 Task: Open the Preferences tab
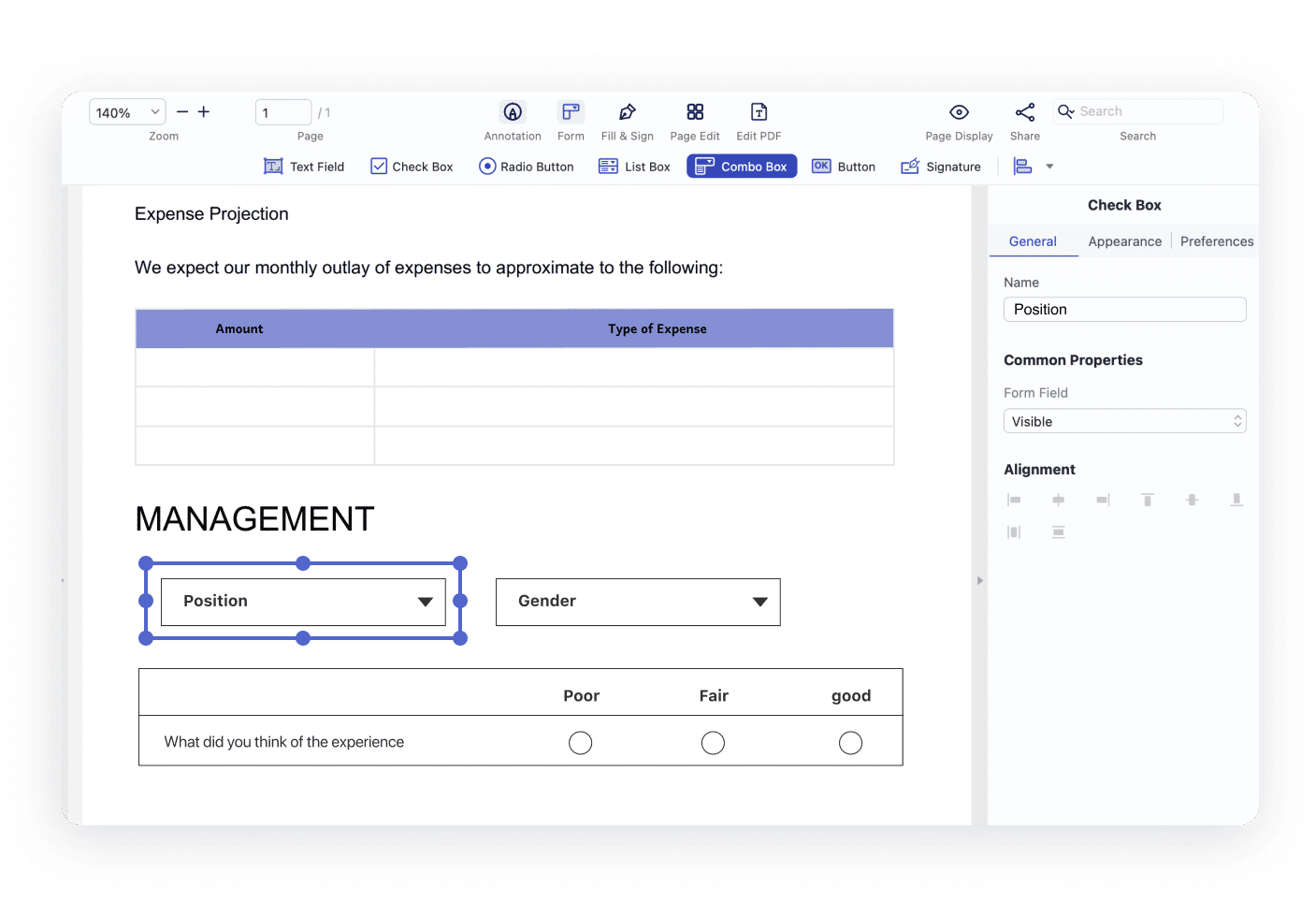click(1216, 240)
